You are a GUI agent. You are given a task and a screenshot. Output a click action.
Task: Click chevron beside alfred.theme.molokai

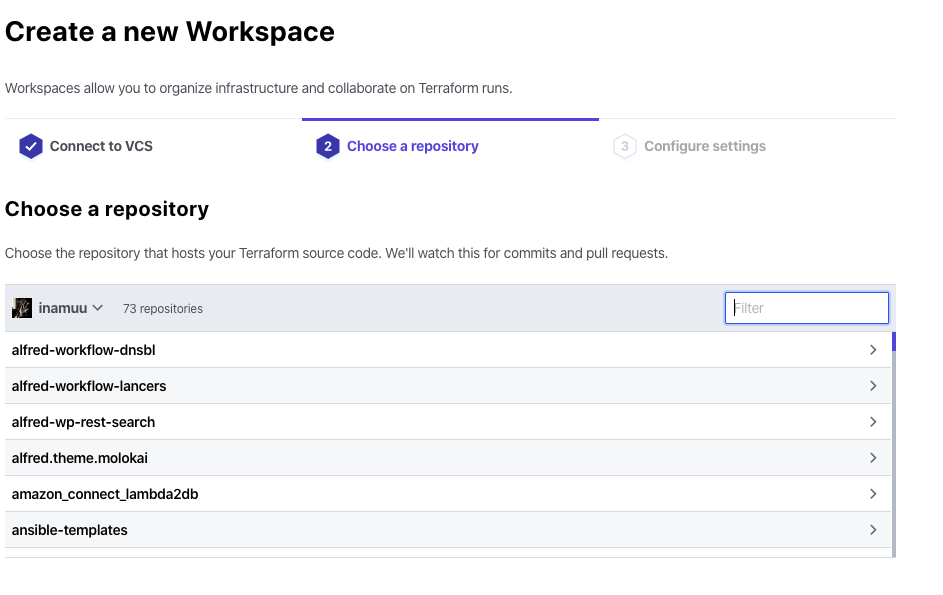873,458
